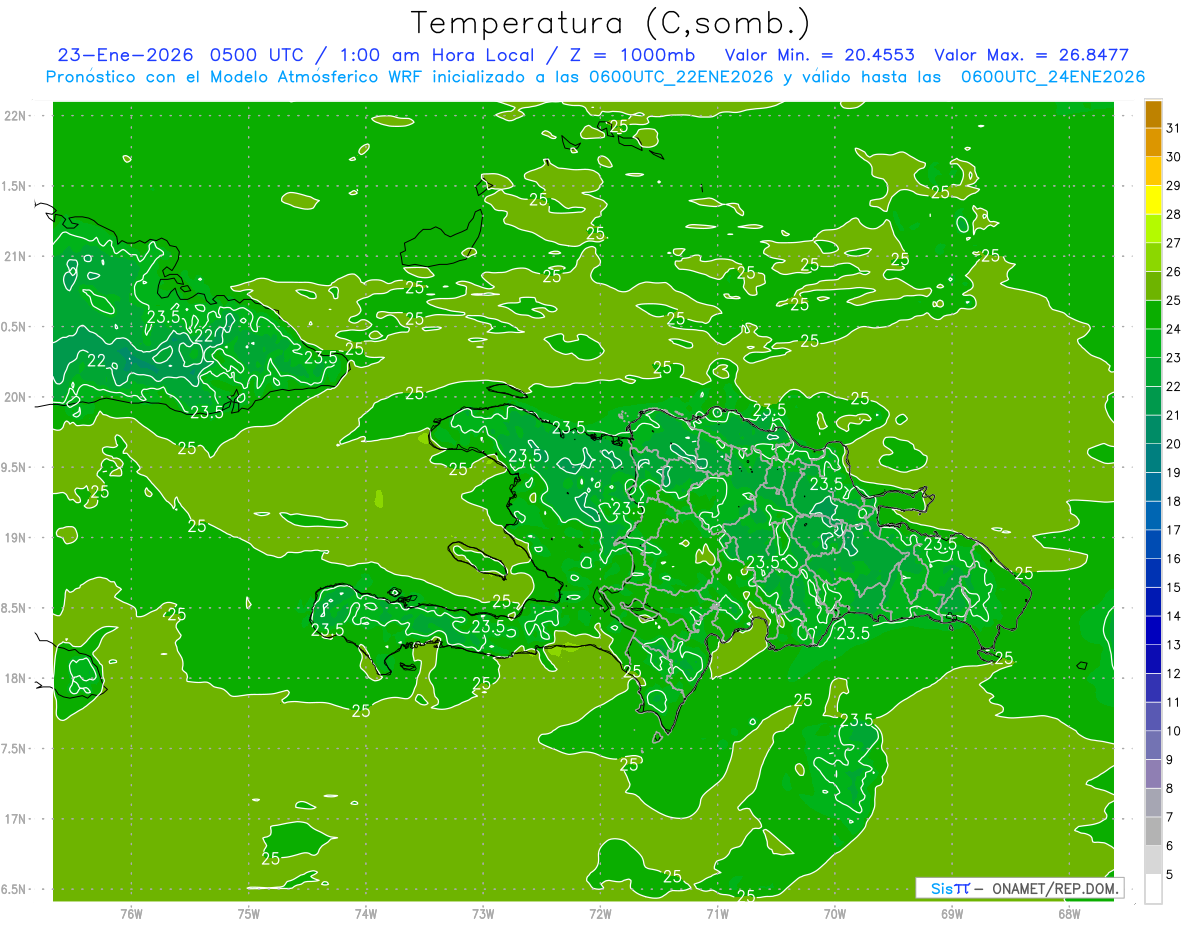The width and height of the screenshot is (1200, 927).
Task: Click the 19N latitude axis label
Action: click(15, 538)
